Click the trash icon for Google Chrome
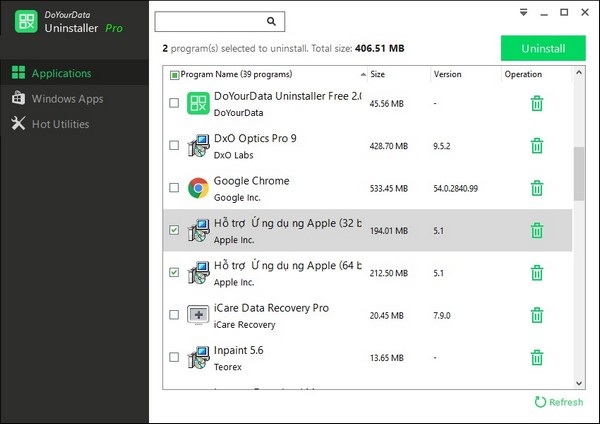The width and height of the screenshot is (600, 424). (x=537, y=188)
